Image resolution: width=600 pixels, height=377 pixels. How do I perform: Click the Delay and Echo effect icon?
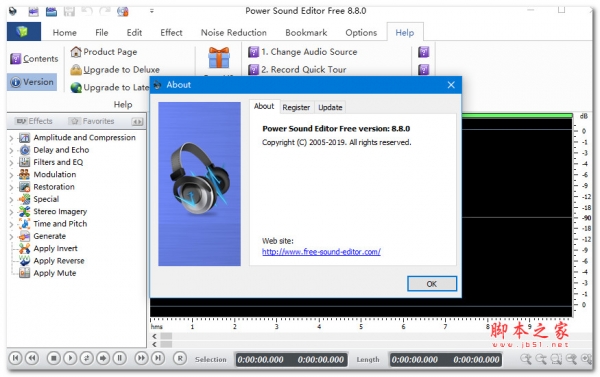[x=24, y=150]
